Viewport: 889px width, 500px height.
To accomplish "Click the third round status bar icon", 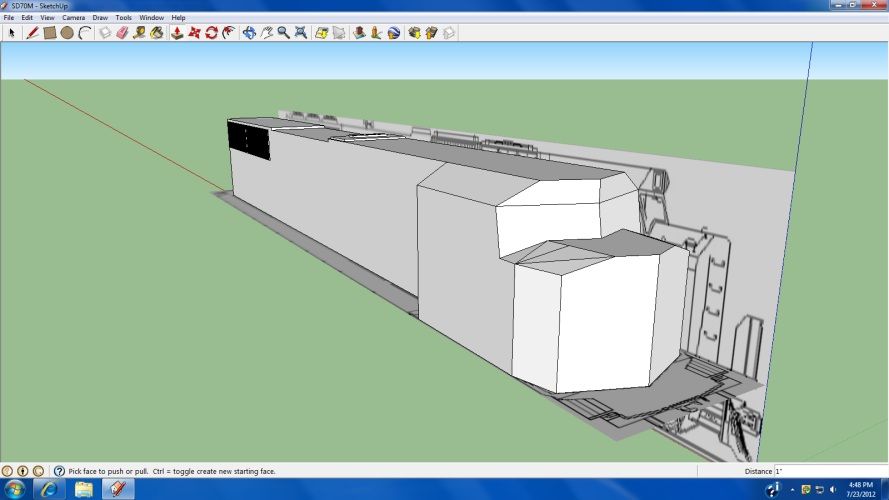I will click(x=38, y=471).
